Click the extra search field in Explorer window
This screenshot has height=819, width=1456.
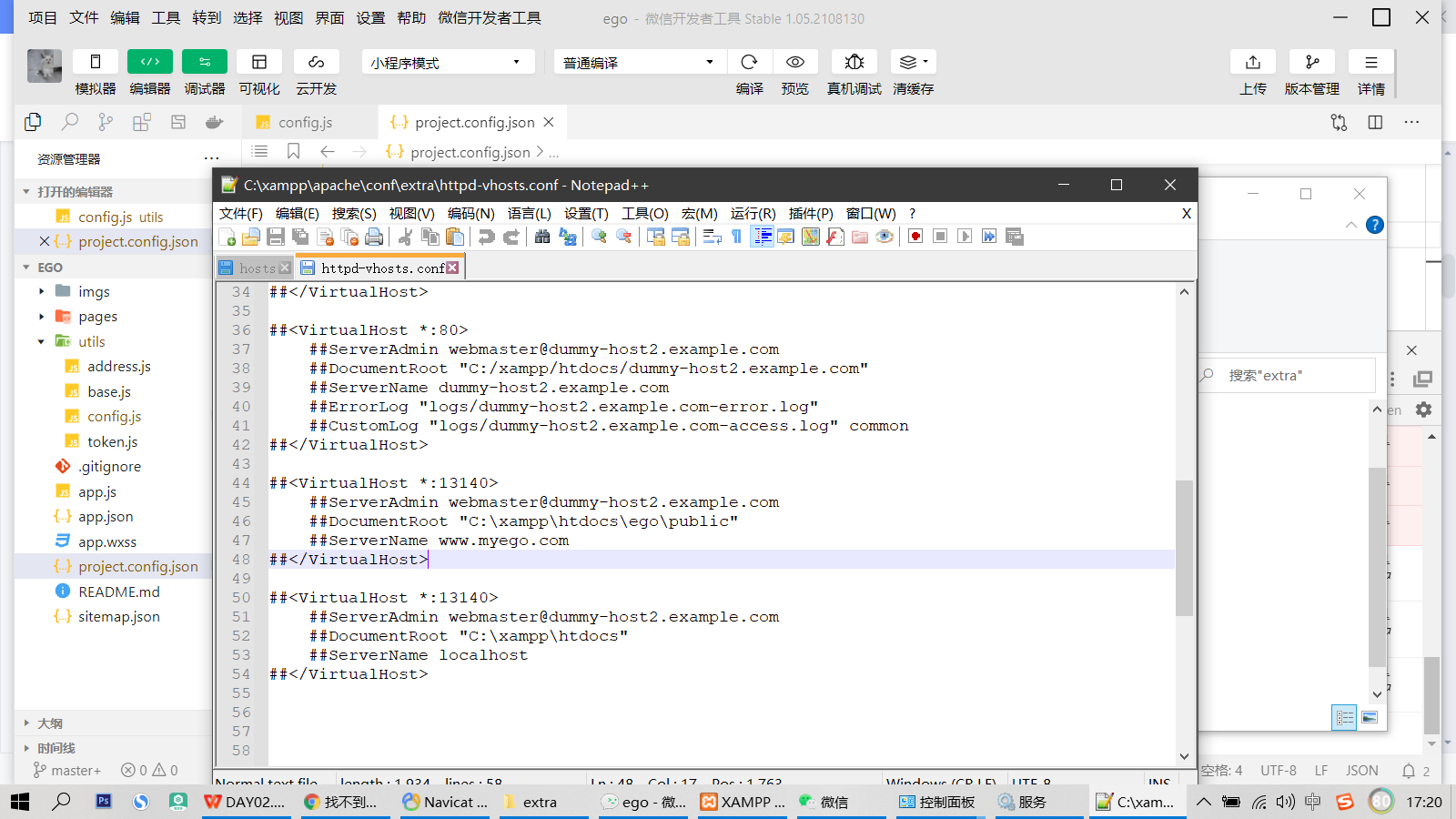pos(1288,375)
